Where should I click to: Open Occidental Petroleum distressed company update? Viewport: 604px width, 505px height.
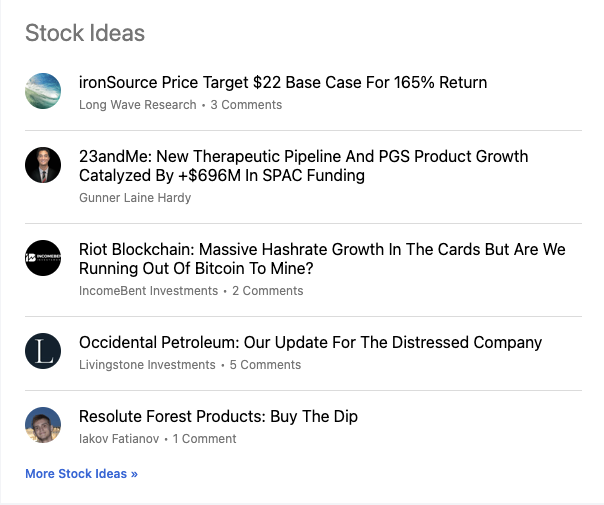(x=310, y=342)
